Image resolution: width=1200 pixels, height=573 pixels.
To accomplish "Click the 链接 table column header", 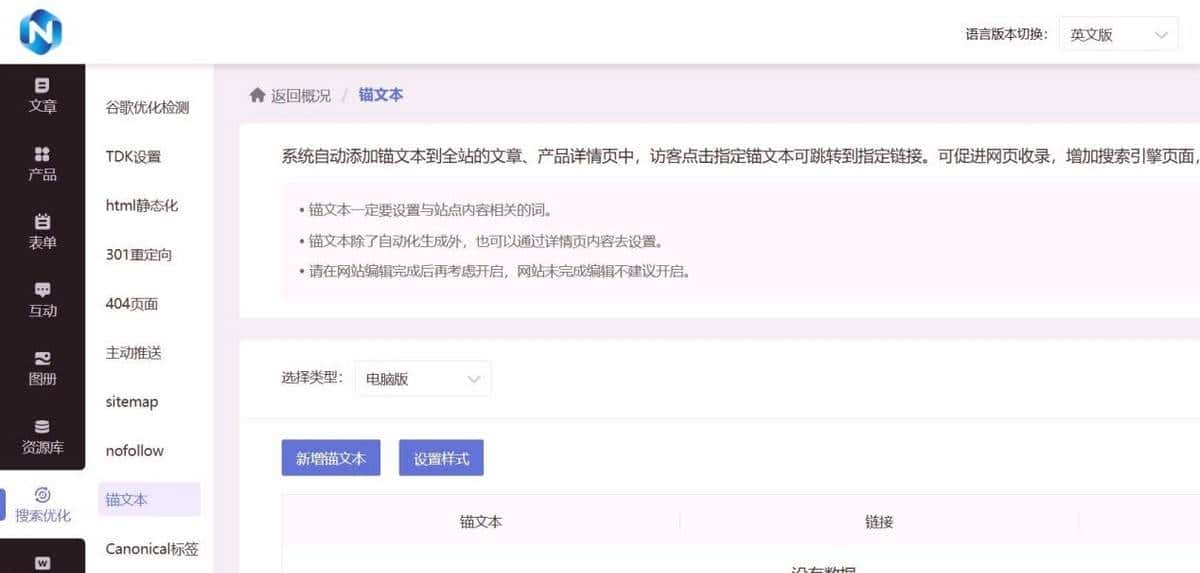I will pos(879,521).
